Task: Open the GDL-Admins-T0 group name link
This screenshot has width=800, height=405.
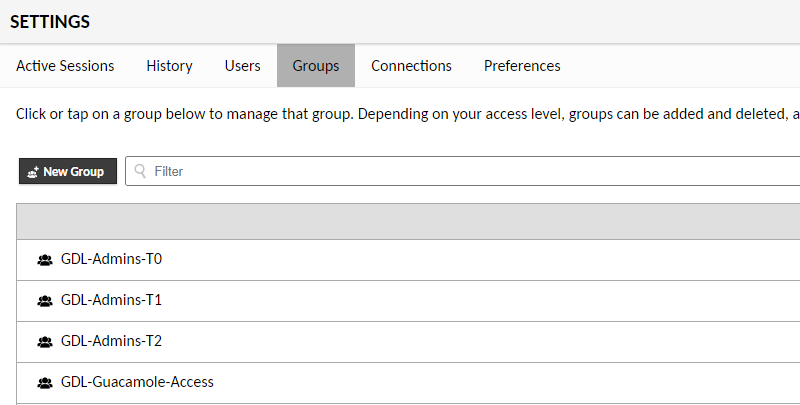Action: (x=111, y=259)
